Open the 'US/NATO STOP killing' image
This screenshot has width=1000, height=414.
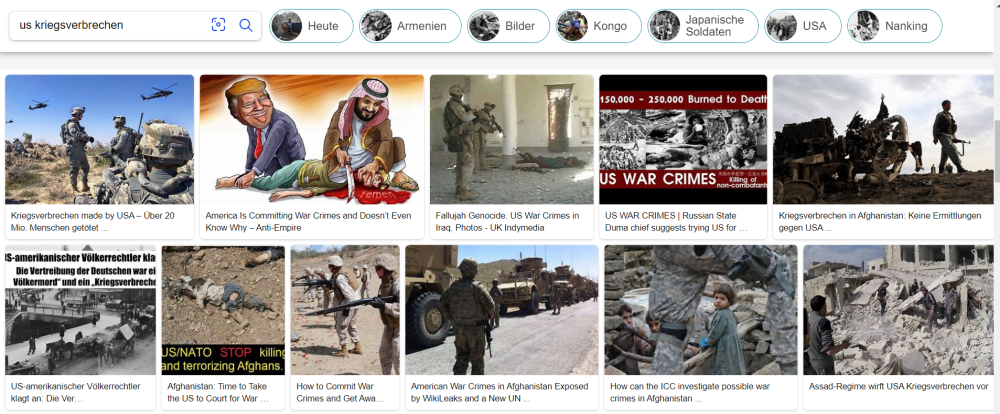pos(223,310)
